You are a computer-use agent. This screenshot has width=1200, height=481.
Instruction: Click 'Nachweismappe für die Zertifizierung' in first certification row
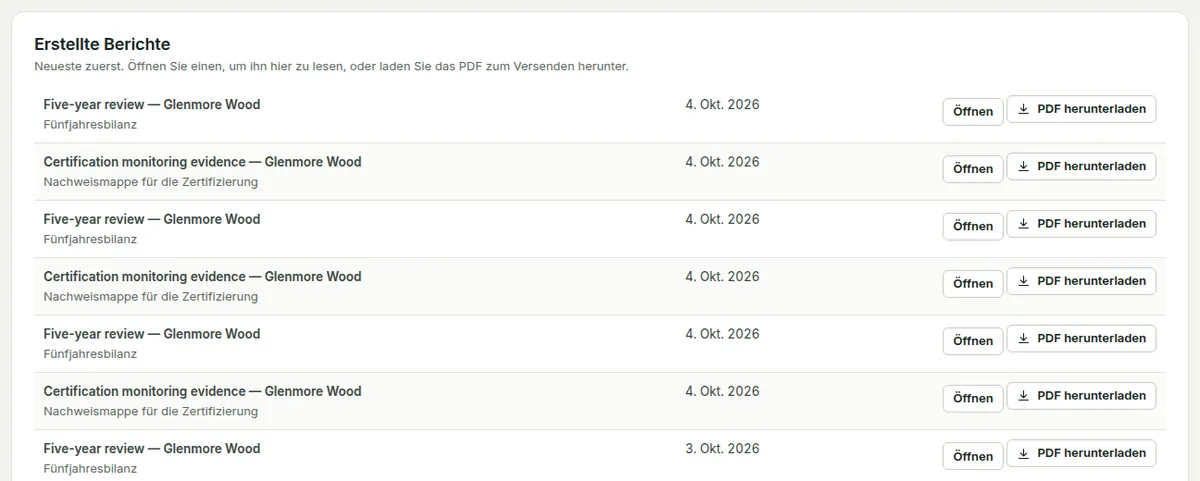(x=151, y=182)
